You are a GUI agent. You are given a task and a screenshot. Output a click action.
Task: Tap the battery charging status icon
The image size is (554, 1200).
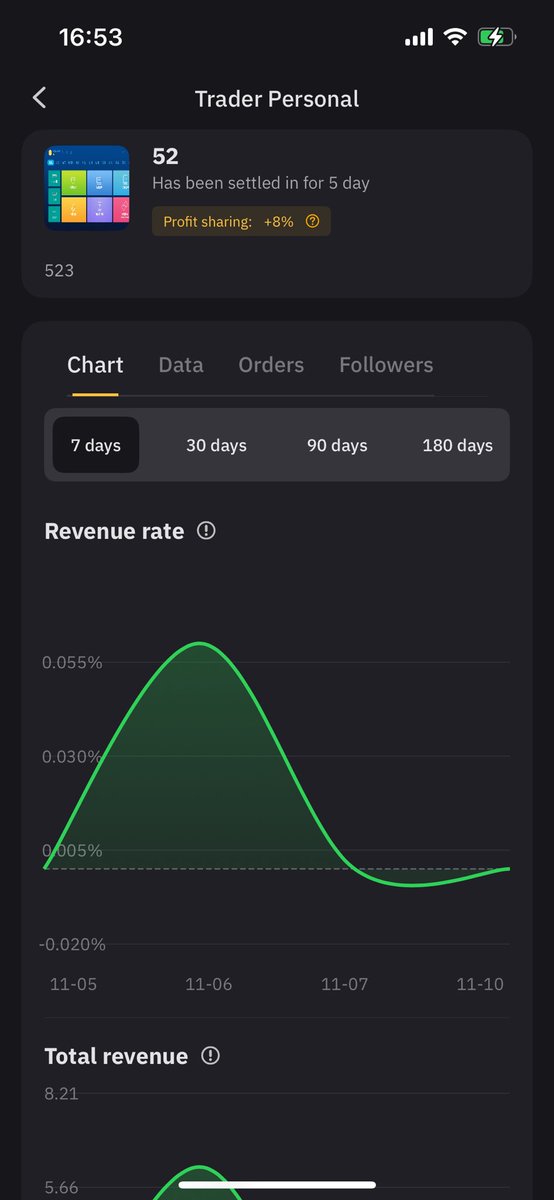pyautogui.click(x=497, y=38)
